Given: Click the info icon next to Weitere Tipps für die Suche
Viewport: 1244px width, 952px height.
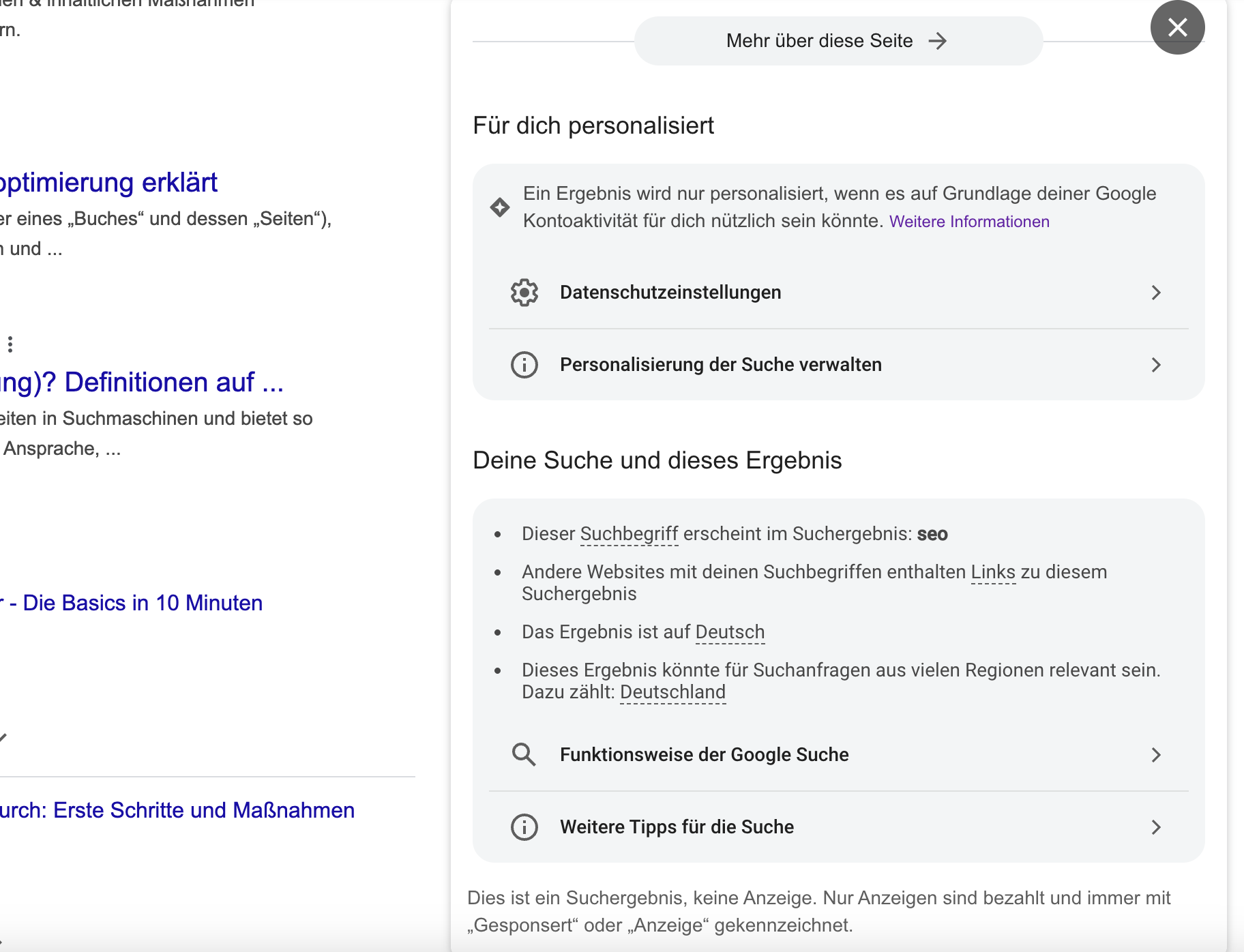Looking at the screenshot, I should pos(524,827).
